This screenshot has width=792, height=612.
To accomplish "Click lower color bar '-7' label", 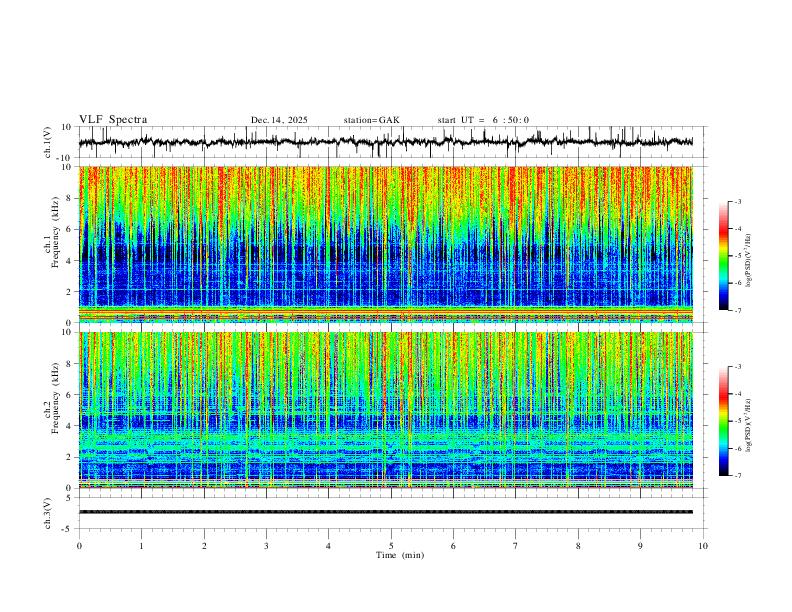I will point(737,475).
